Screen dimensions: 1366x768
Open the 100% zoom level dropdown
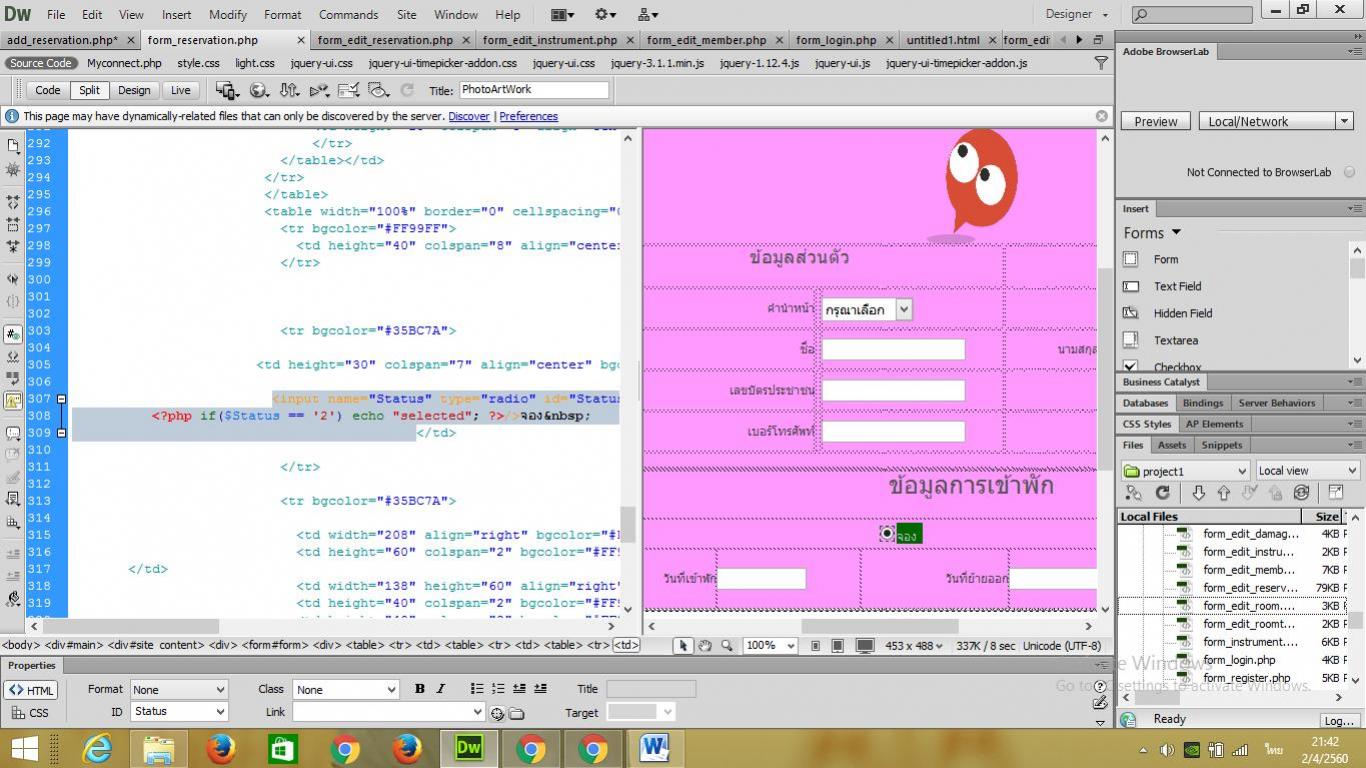(770, 646)
